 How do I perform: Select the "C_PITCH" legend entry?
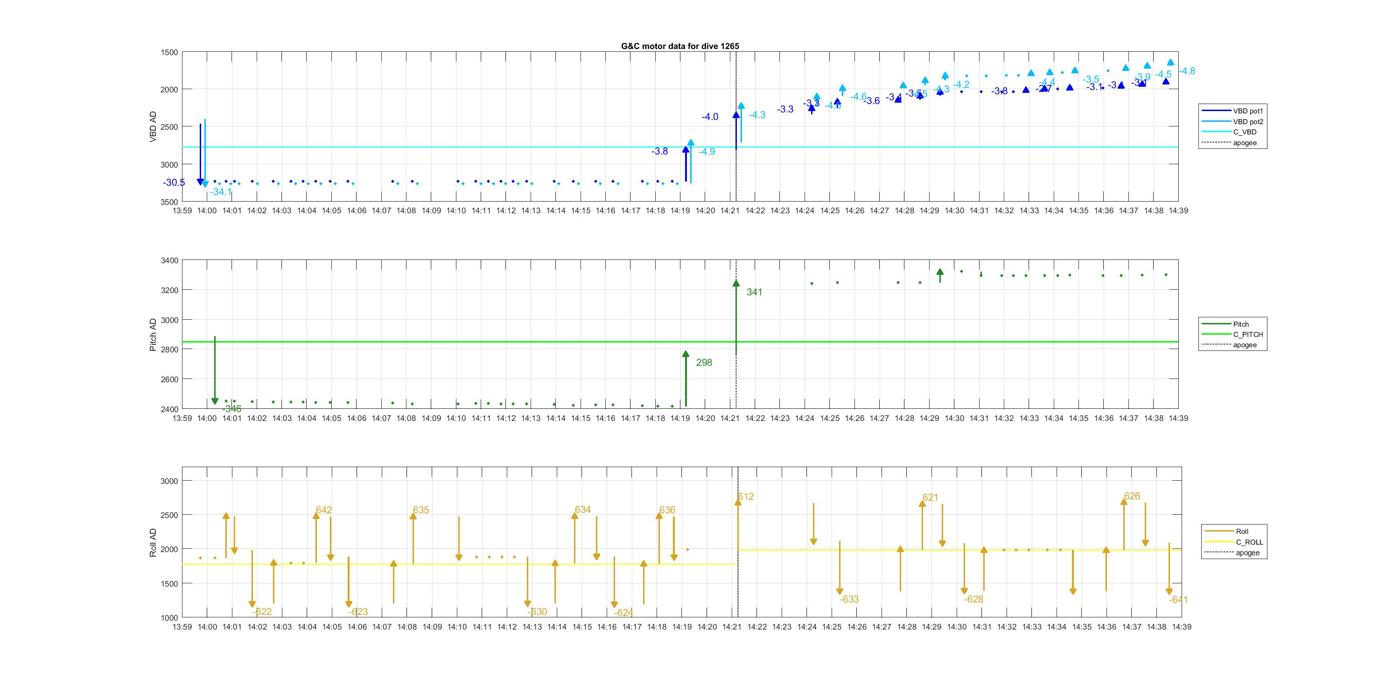pos(1233,334)
